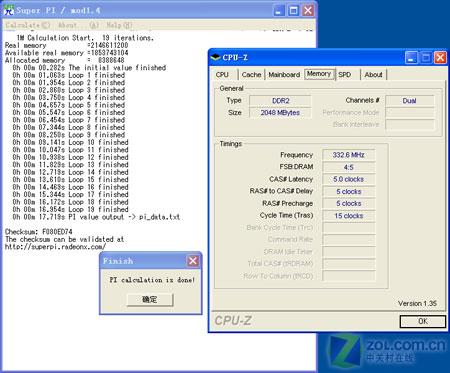This screenshot has width=450, height=373.
Task: Click the 'Loop 5 finished' line
Action: [68, 105]
